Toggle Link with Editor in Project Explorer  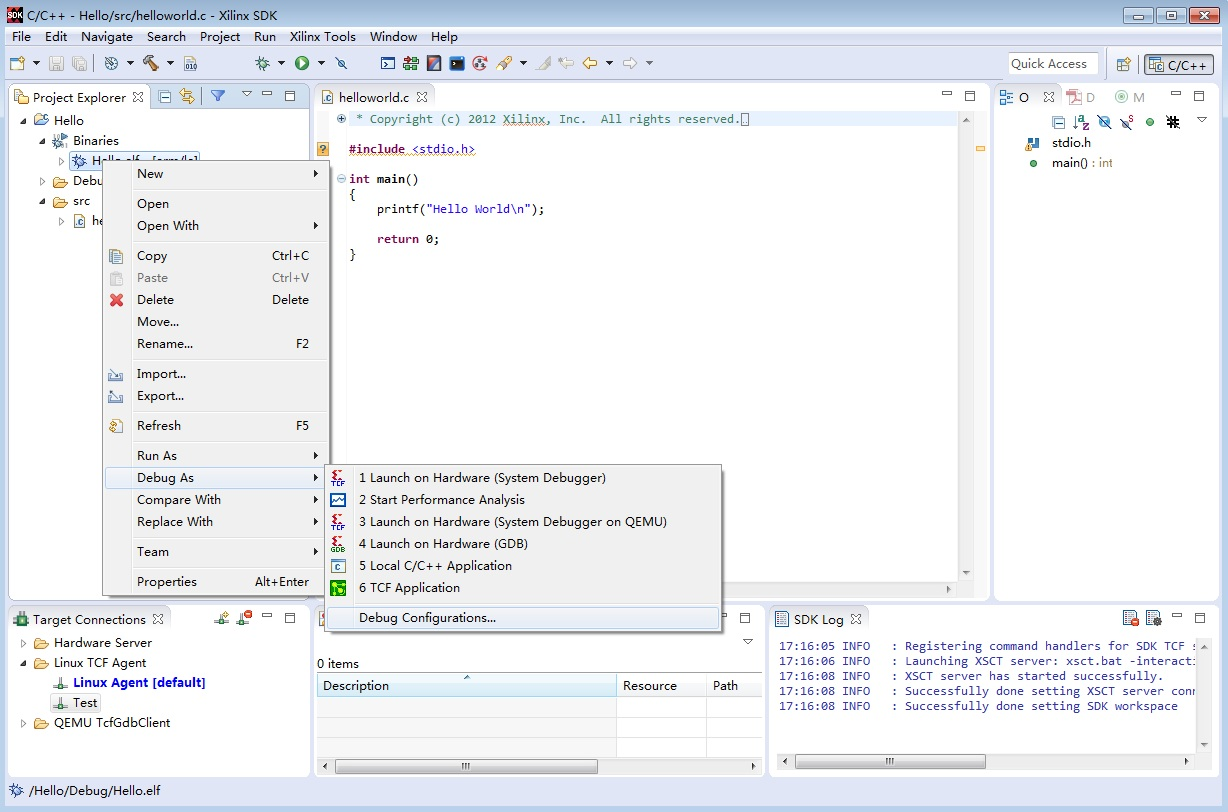coord(187,96)
